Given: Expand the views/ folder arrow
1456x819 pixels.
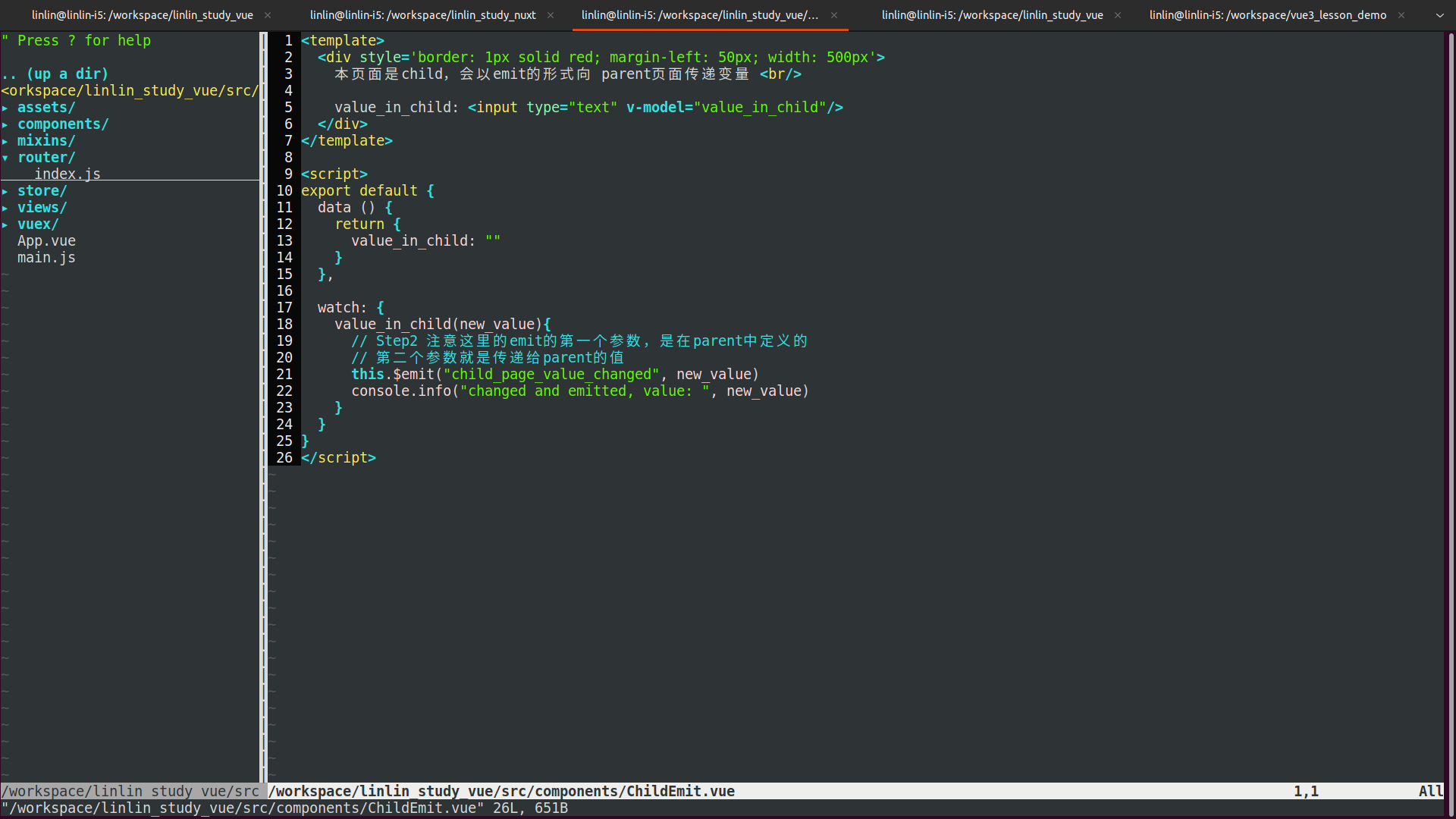Looking at the screenshot, I should pos(5,208).
